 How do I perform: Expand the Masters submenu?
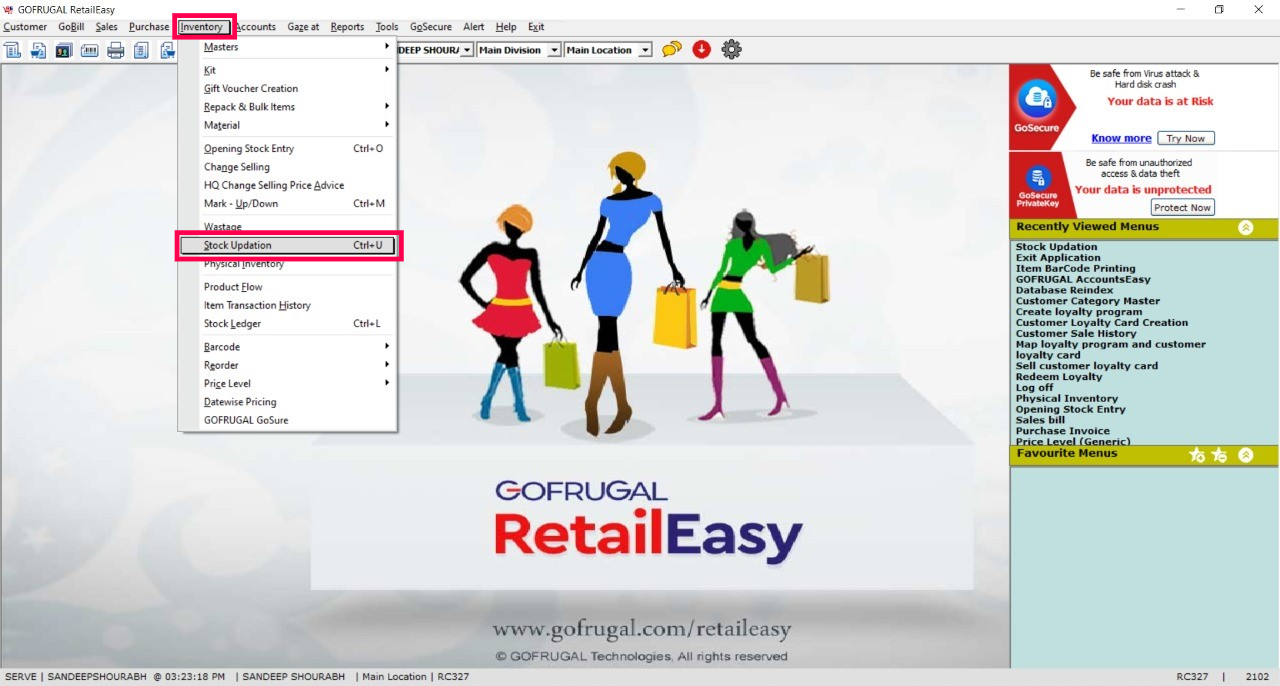tap(288, 47)
